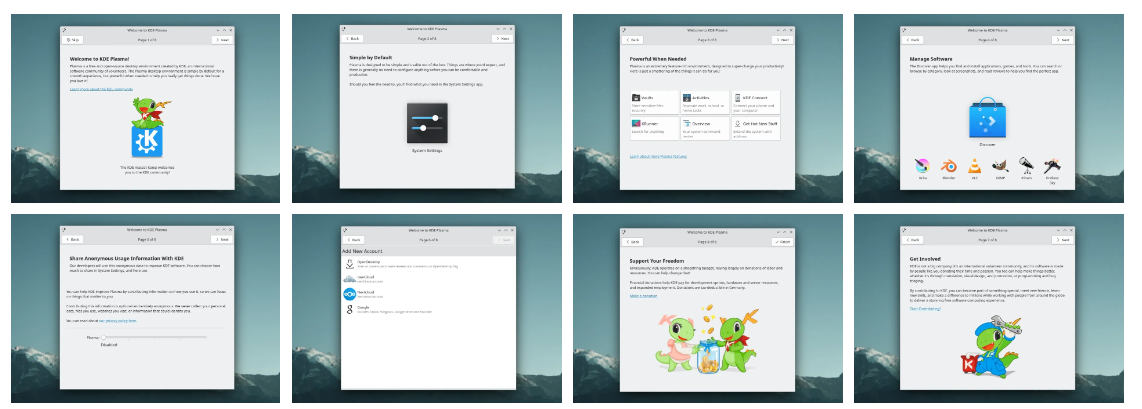Select the Blender app icon
Viewport: 1142px width, 409px height.
(x=948, y=166)
